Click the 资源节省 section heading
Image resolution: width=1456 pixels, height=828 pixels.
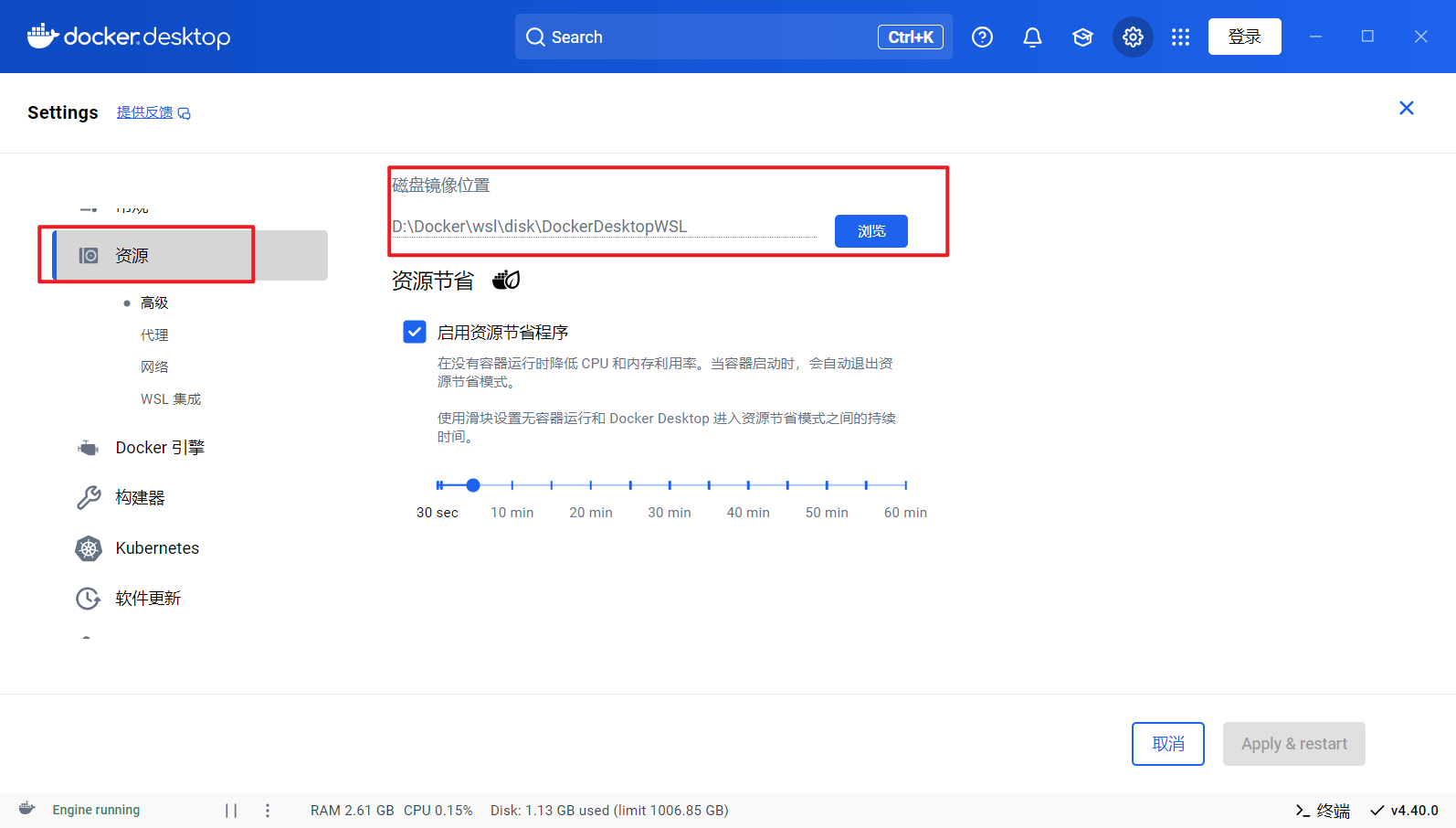(x=433, y=281)
